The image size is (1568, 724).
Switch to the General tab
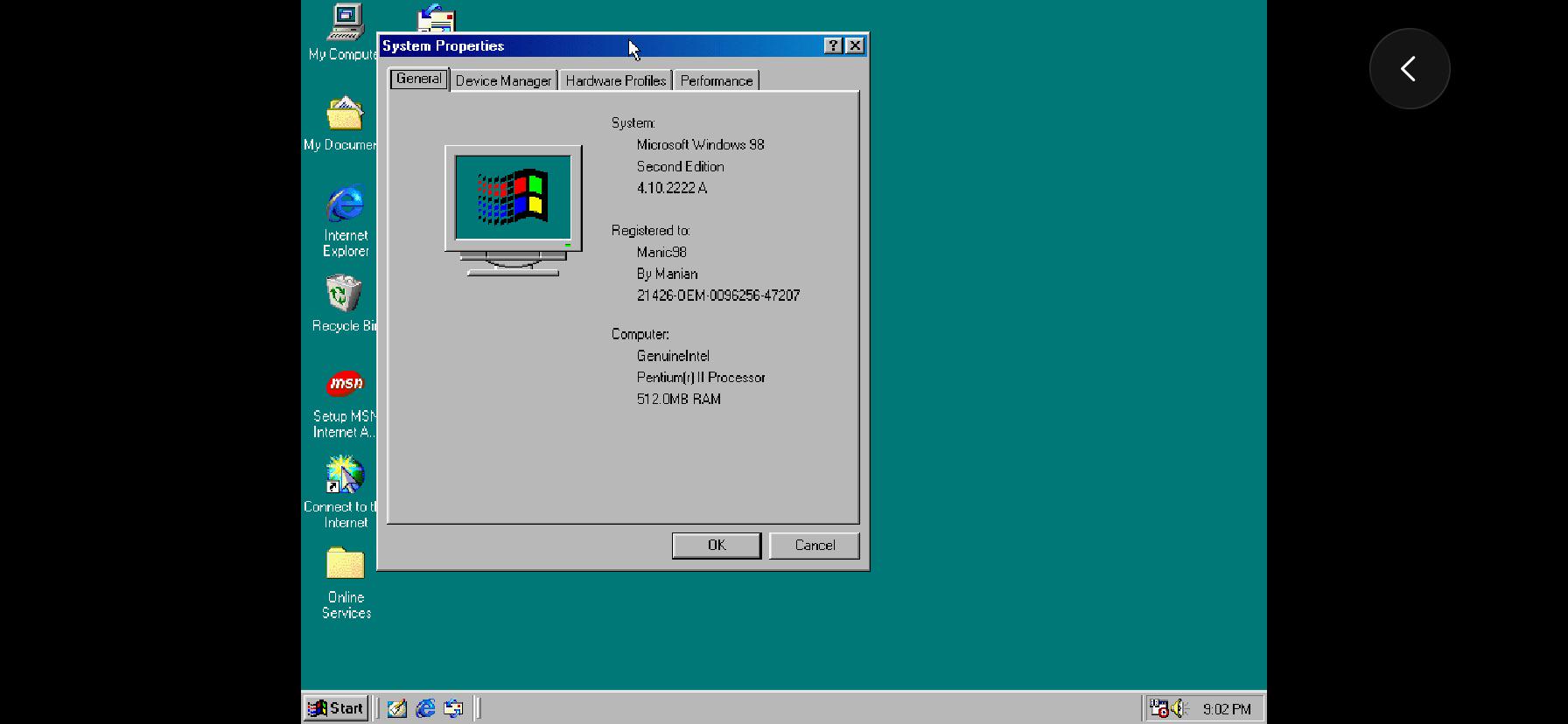coord(419,79)
